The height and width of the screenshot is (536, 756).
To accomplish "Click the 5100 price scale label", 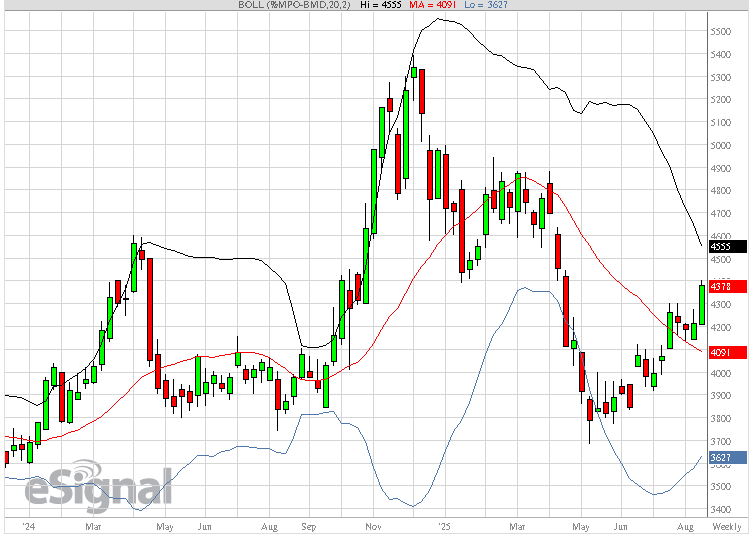I will coord(721,122).
